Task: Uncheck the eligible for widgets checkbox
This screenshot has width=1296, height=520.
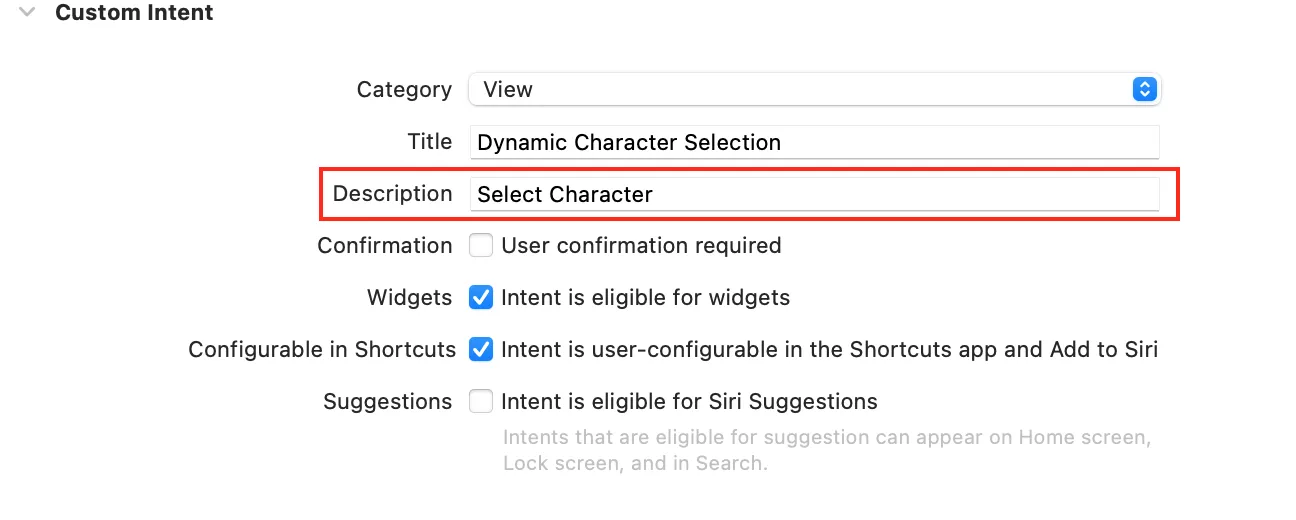Action: click(481, 297)
